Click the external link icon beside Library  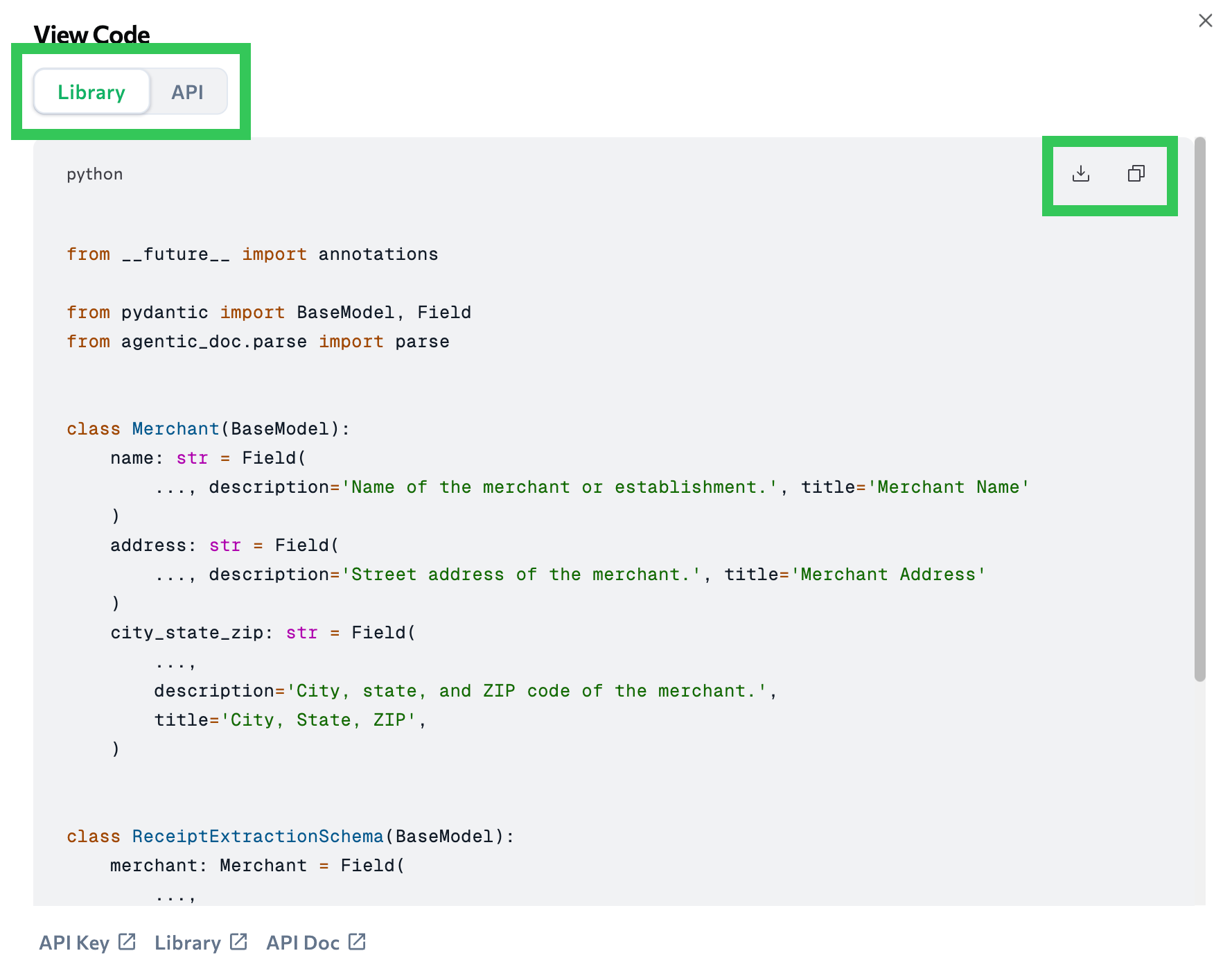coord(239,941)
